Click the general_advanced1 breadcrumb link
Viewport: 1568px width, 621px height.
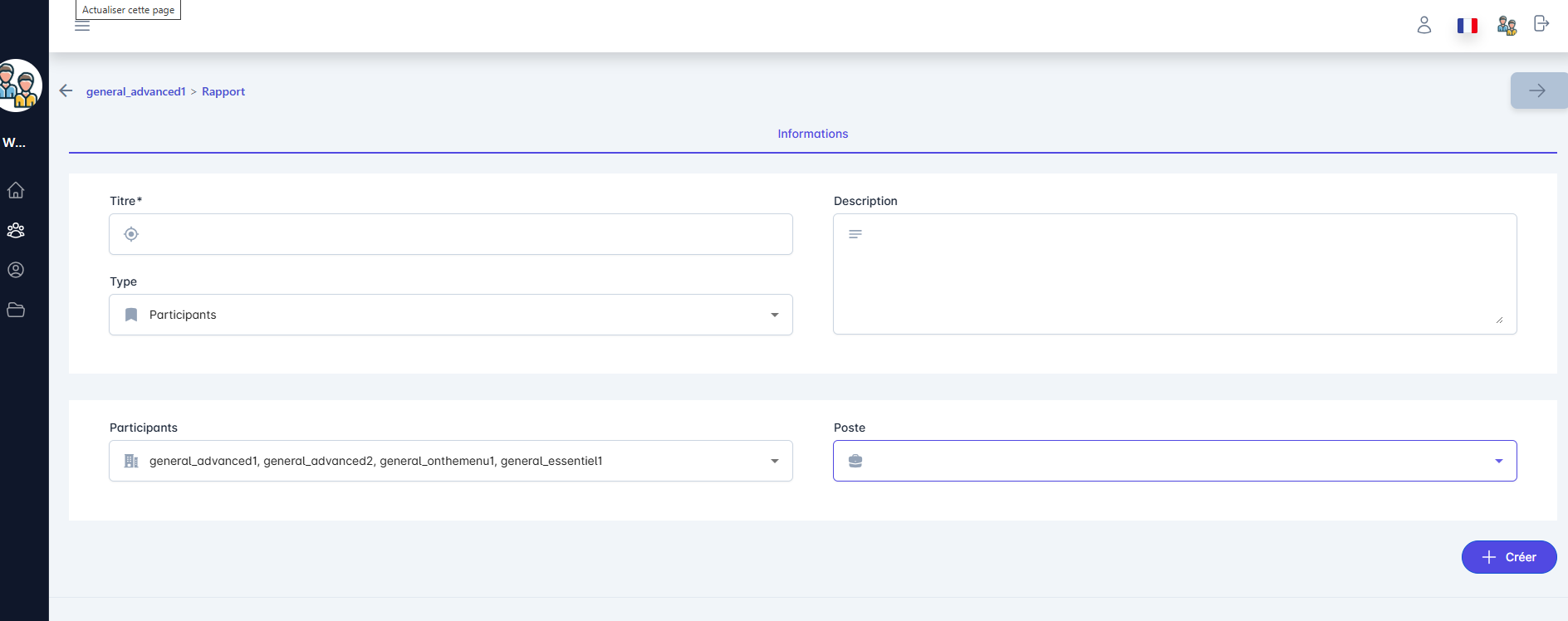(135, 91)
